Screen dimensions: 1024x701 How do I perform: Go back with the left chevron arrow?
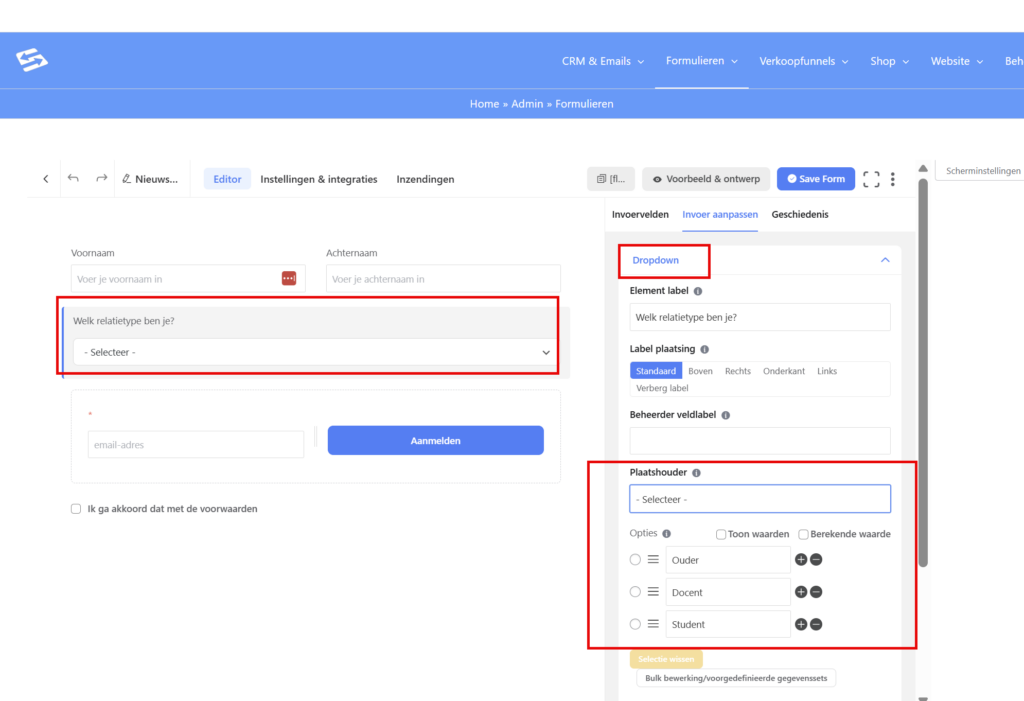(46, 179)
